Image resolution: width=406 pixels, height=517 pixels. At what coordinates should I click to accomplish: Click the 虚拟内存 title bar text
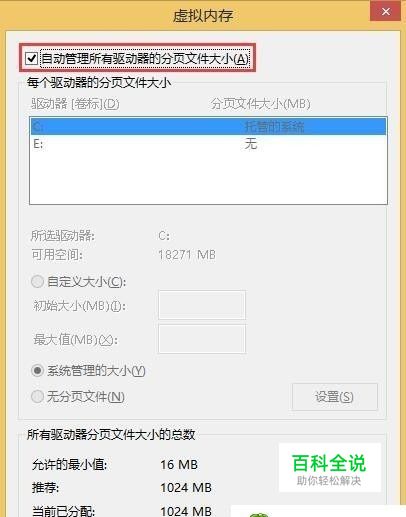coord(203,15)
